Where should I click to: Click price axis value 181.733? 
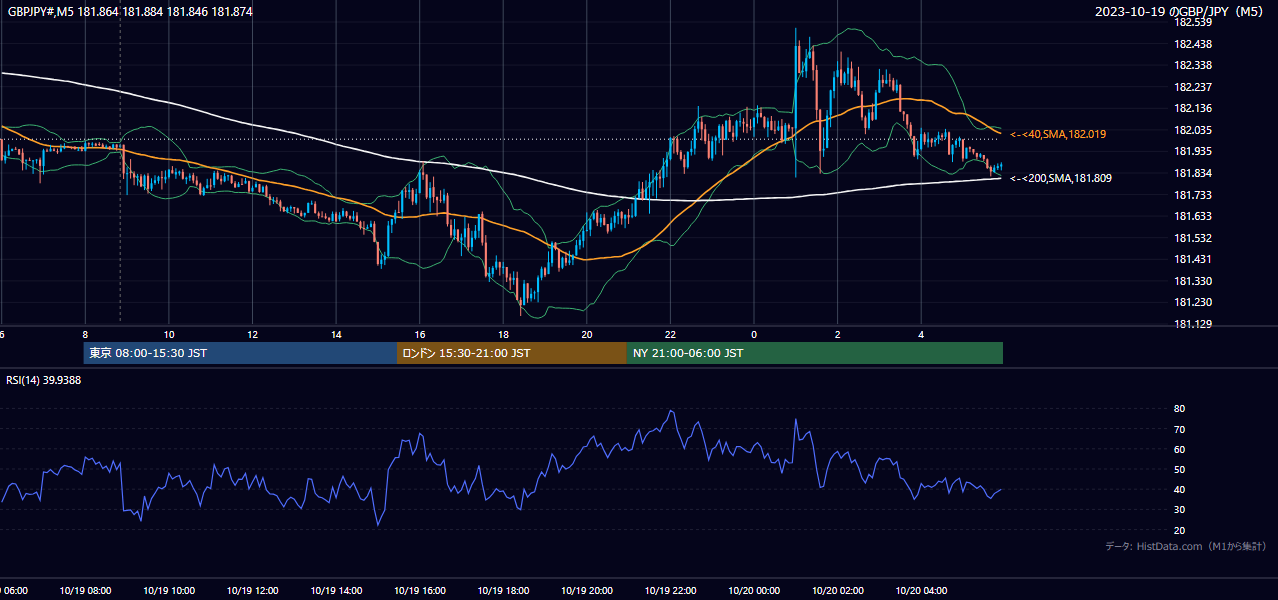pyautogui.click(x=1192, y=195)
